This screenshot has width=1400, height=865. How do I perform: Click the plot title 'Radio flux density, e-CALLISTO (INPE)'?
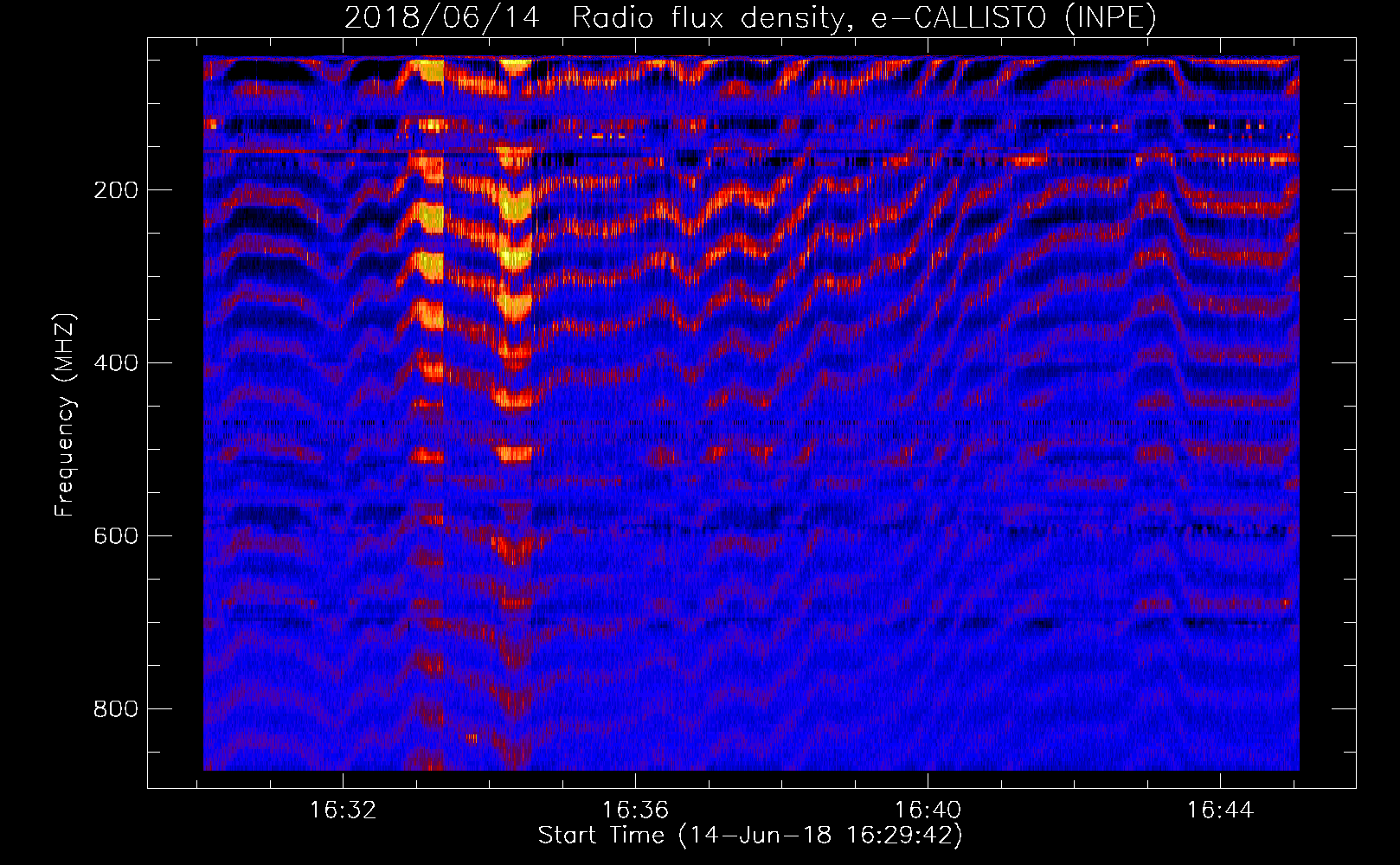point(864,17)
